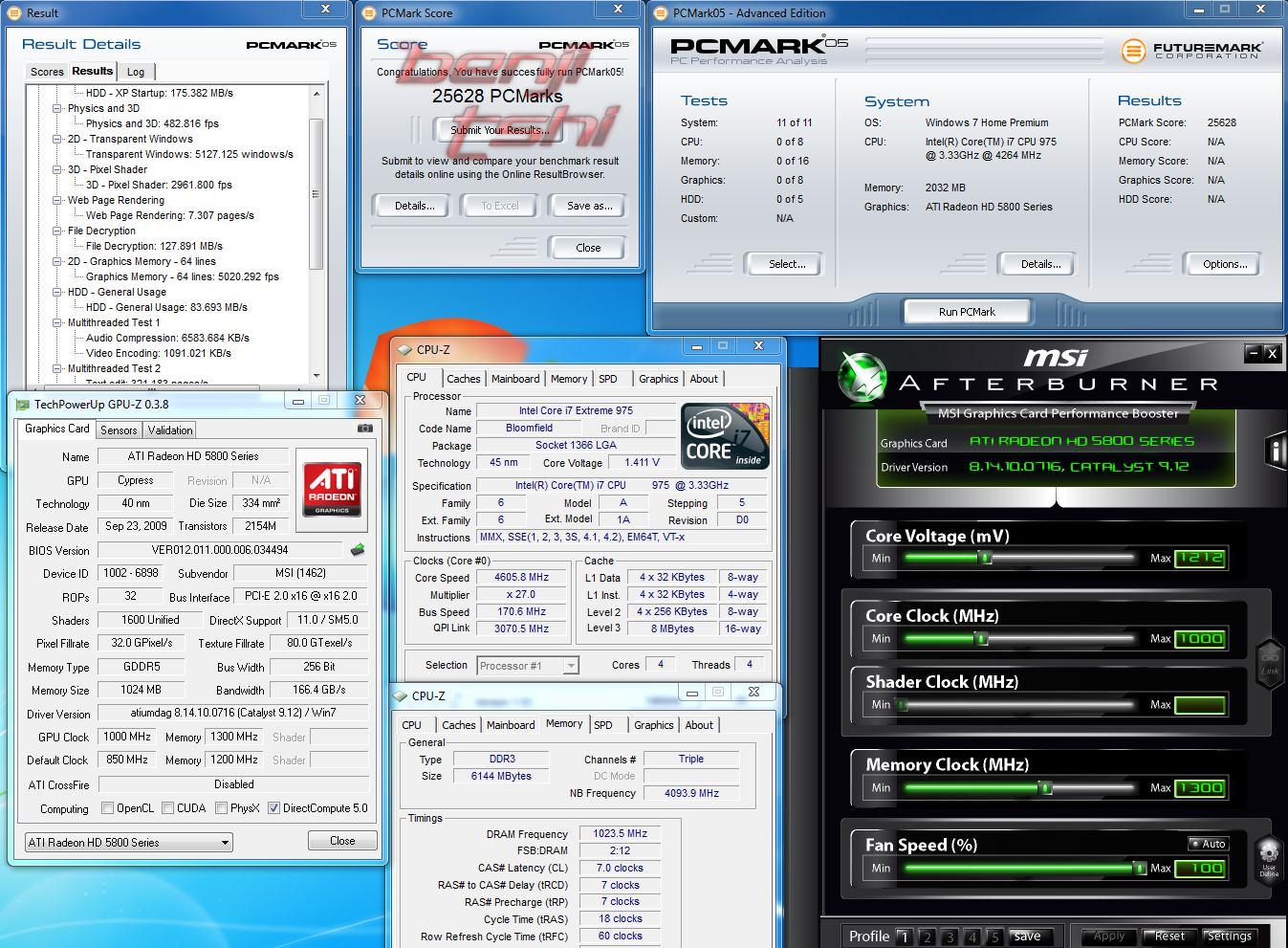Close the GPU-Z window with Close button
Image resolution: width=1288 pixels, height=948 pixels.
click(342, 841)
